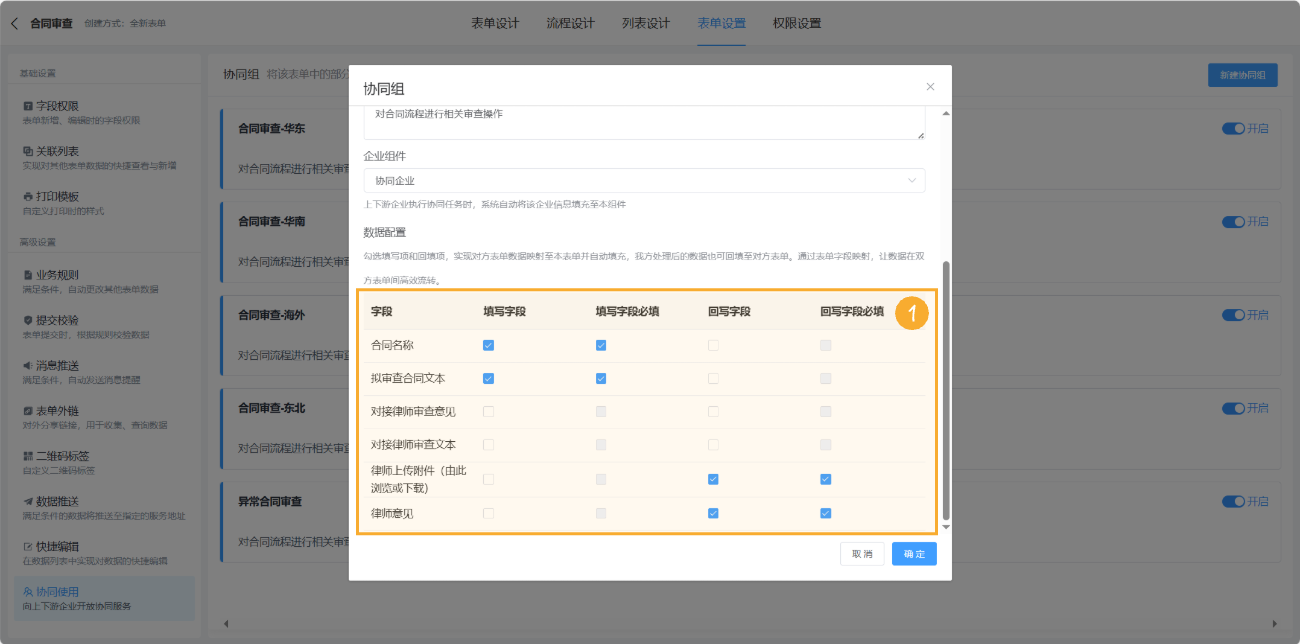The height and width of the screenshot is (644, 1300).
Task: Open the 权限设置 tab
Action: tap(799, 22)
